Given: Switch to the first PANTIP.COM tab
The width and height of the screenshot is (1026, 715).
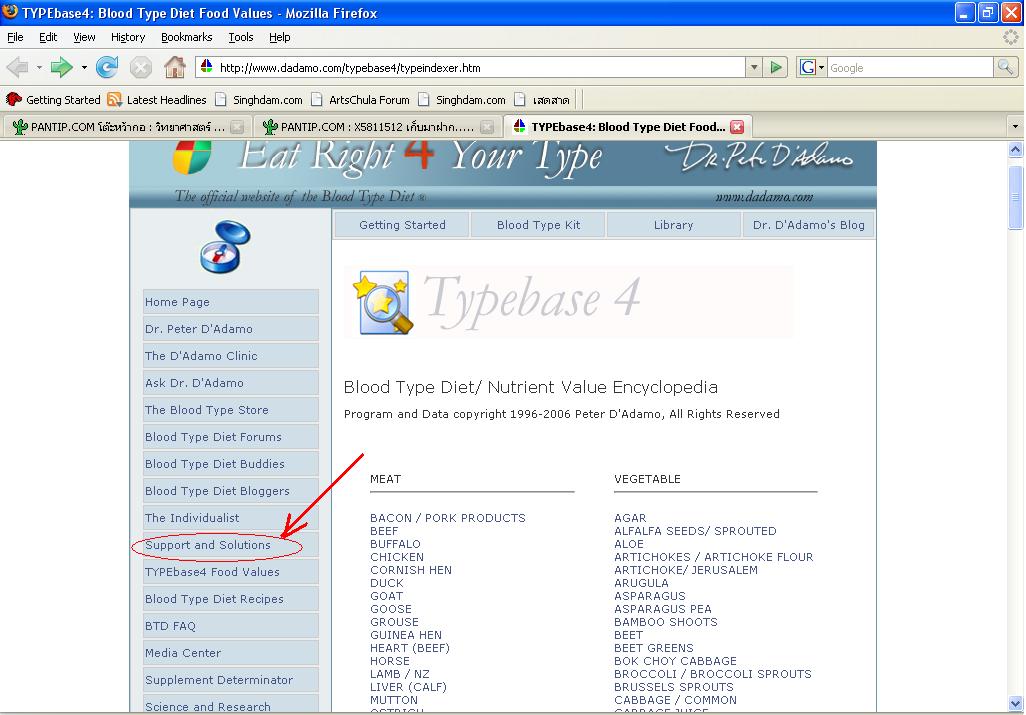Looking at the screenshot, I should [x=126, y=127].
